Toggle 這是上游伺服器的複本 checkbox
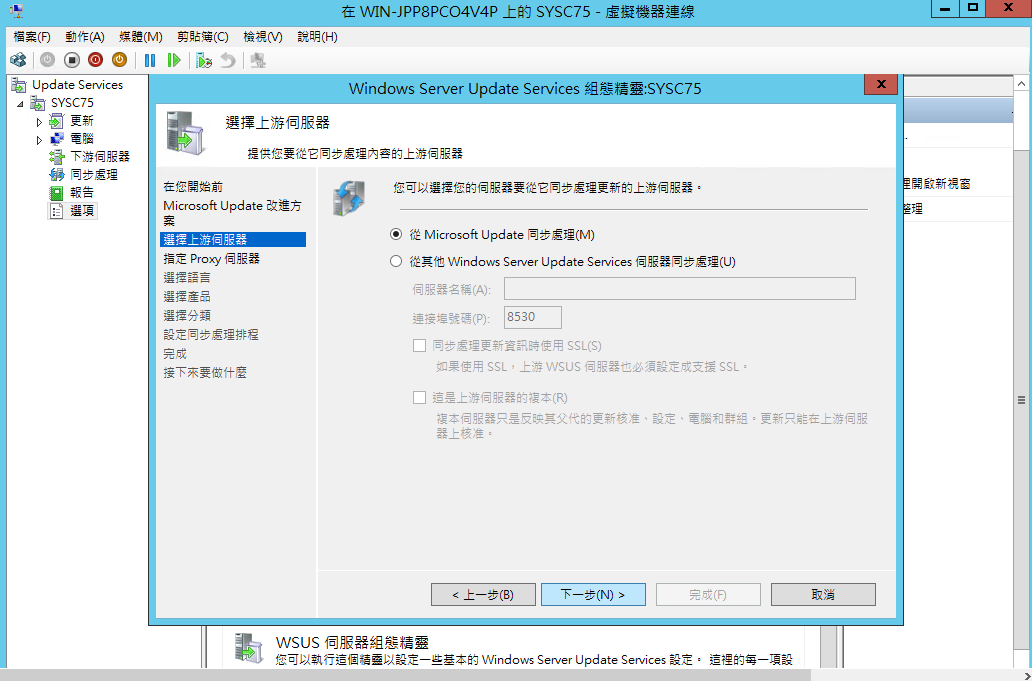Image resolution: width=1032 pixels, height=681 pixels. (x=419, y=397)
